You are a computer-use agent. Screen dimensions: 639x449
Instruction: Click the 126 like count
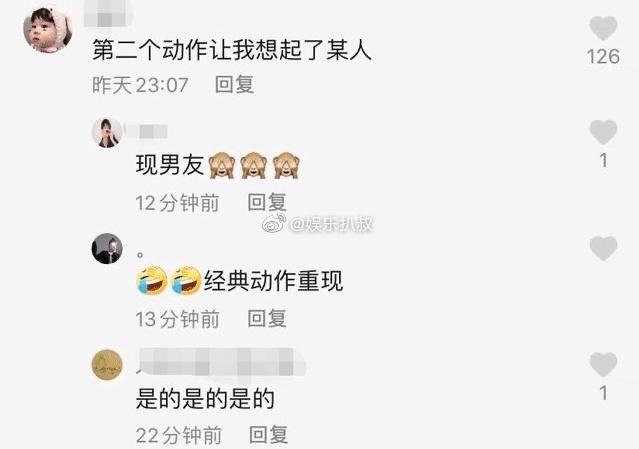tap(603, 56)
